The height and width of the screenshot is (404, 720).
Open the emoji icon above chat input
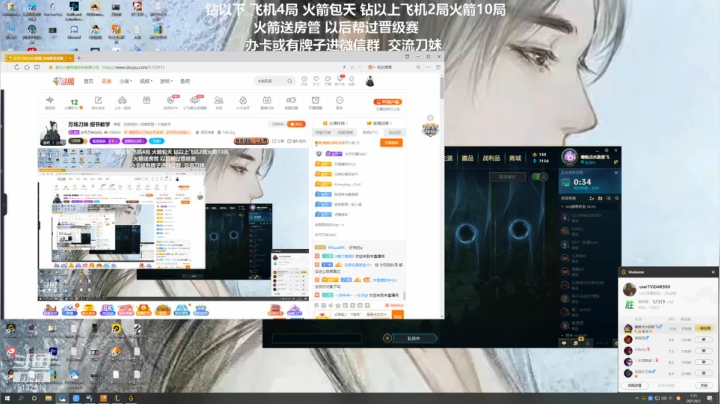pyautogui.click(x=316, y=305)
